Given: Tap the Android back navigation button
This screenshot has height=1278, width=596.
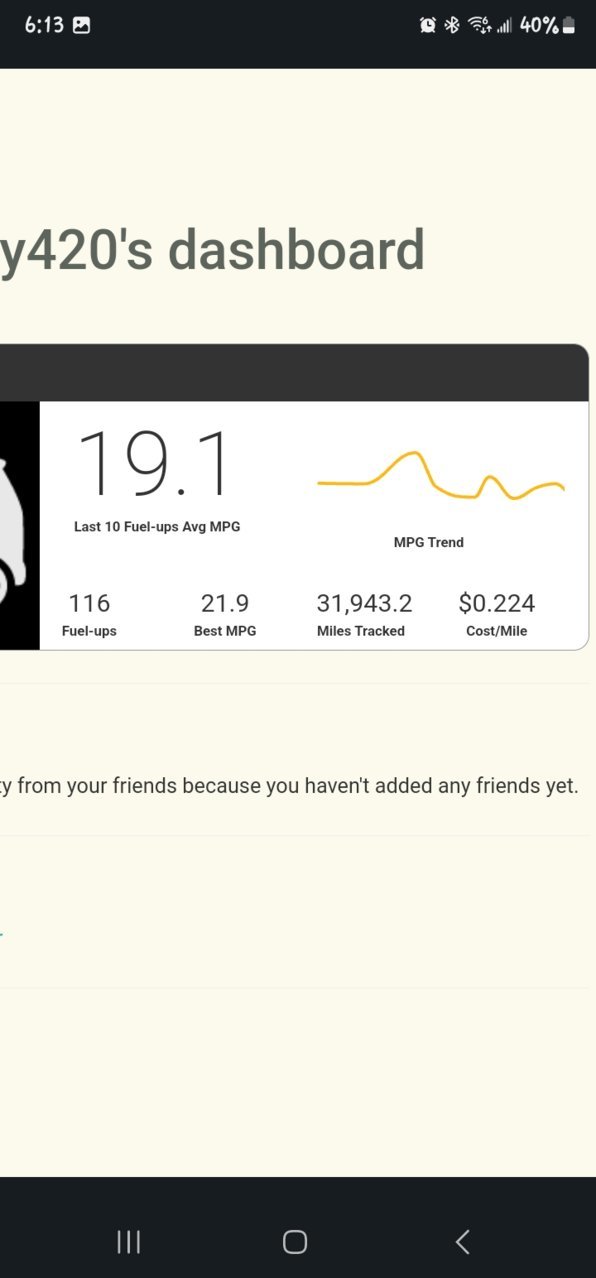Looking at the screenshot, I should [x=462, y=1242].
